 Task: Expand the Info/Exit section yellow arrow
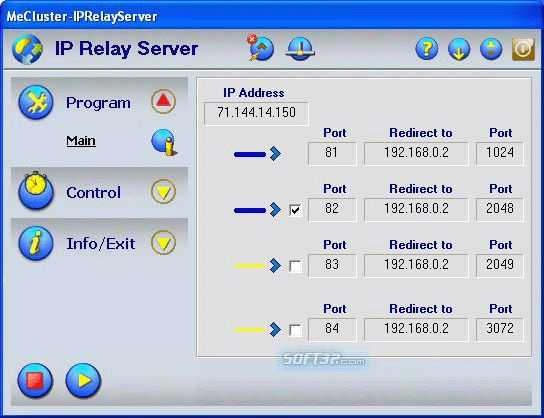[x=163, y=242]
